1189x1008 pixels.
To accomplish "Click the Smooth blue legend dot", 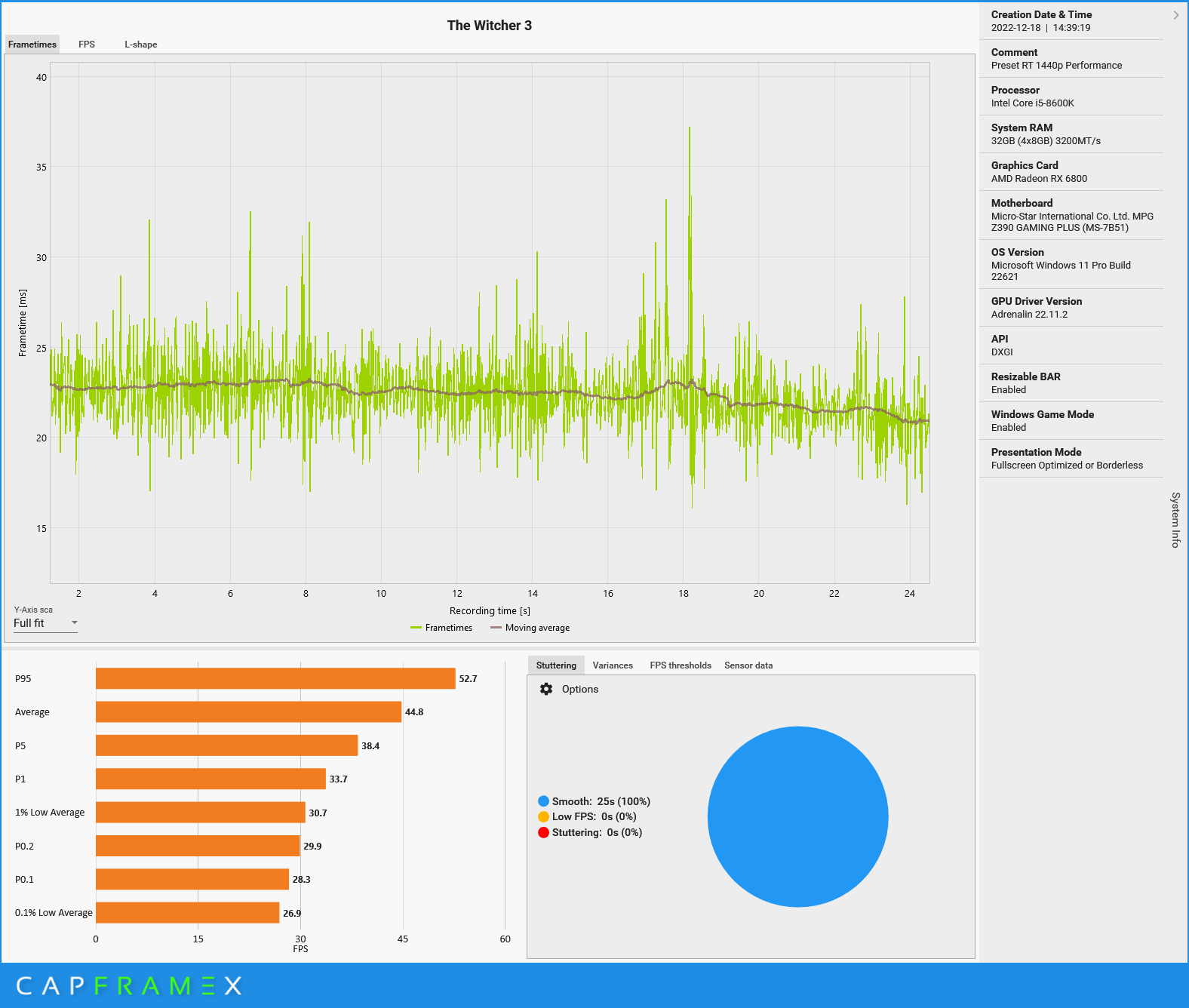I will [x=543, y=801].
